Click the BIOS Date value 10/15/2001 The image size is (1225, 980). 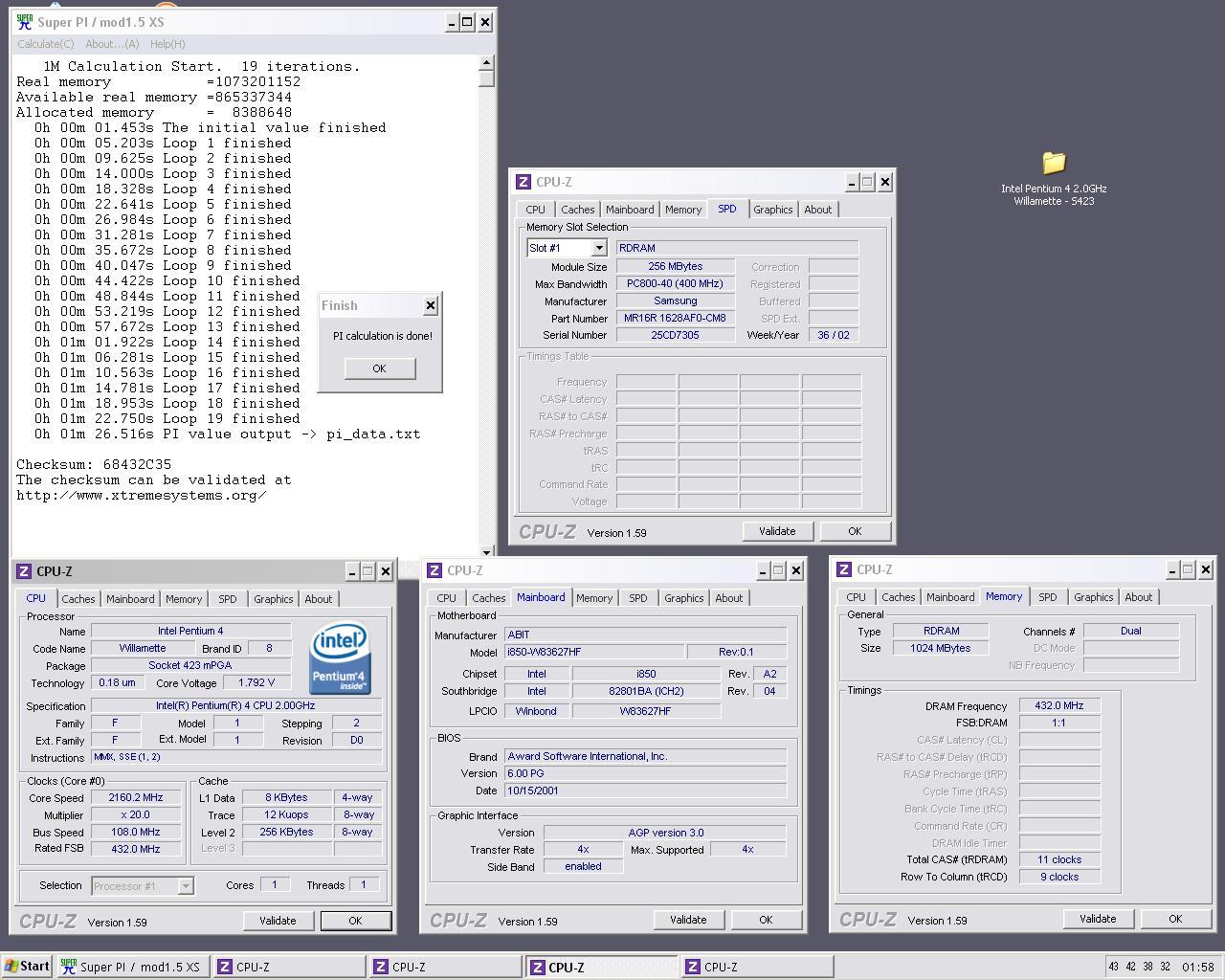(x=646, y=791)
